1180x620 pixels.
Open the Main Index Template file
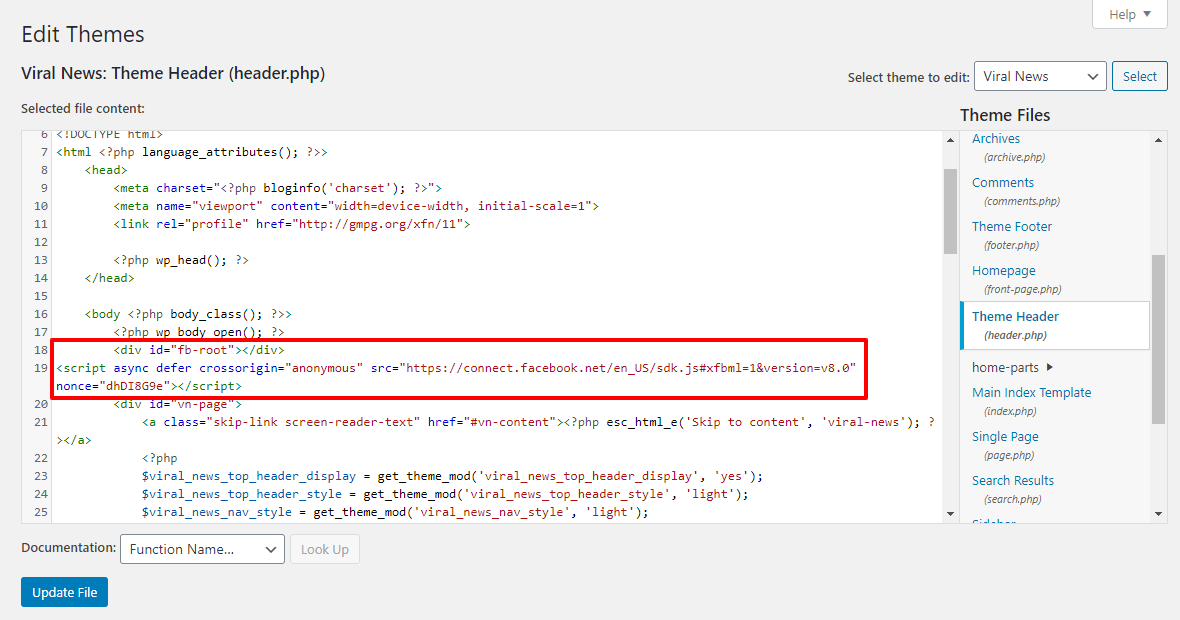coord(1031,393)
